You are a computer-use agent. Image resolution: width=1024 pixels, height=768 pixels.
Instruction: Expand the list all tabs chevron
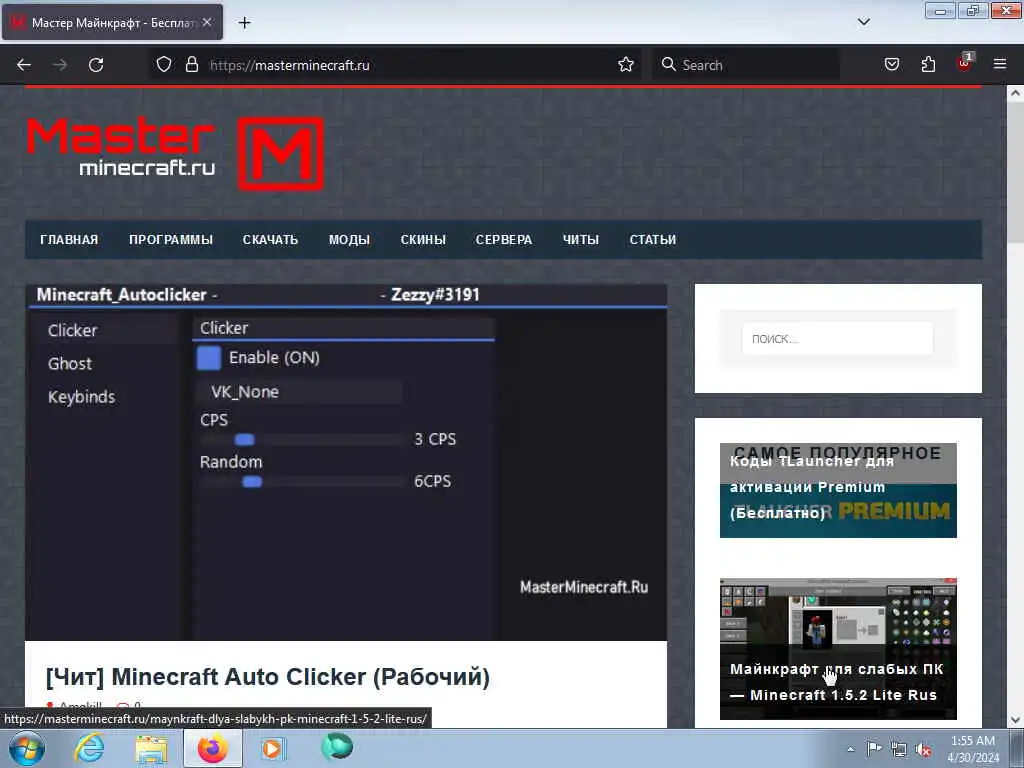tap(863, 22)
